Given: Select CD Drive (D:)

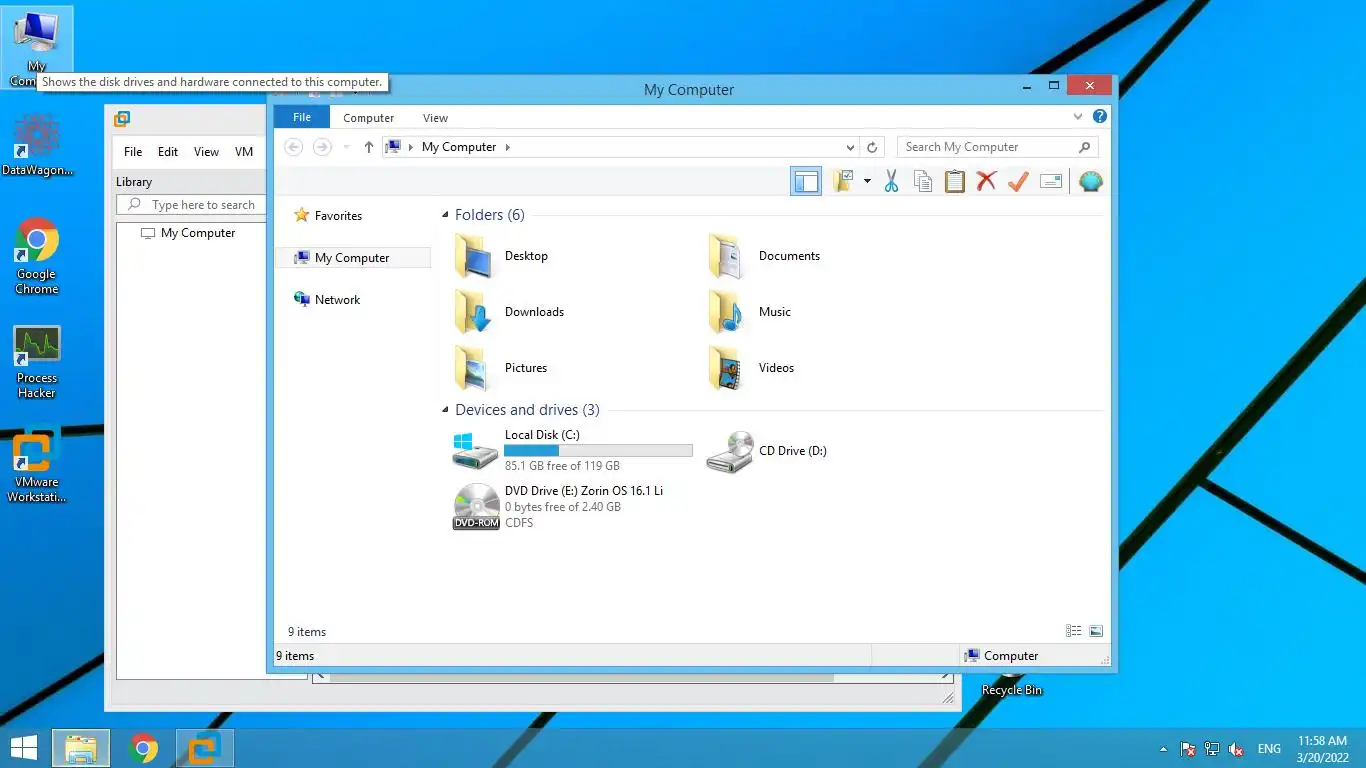Looking at the screenshot, I should coord(767,451).
